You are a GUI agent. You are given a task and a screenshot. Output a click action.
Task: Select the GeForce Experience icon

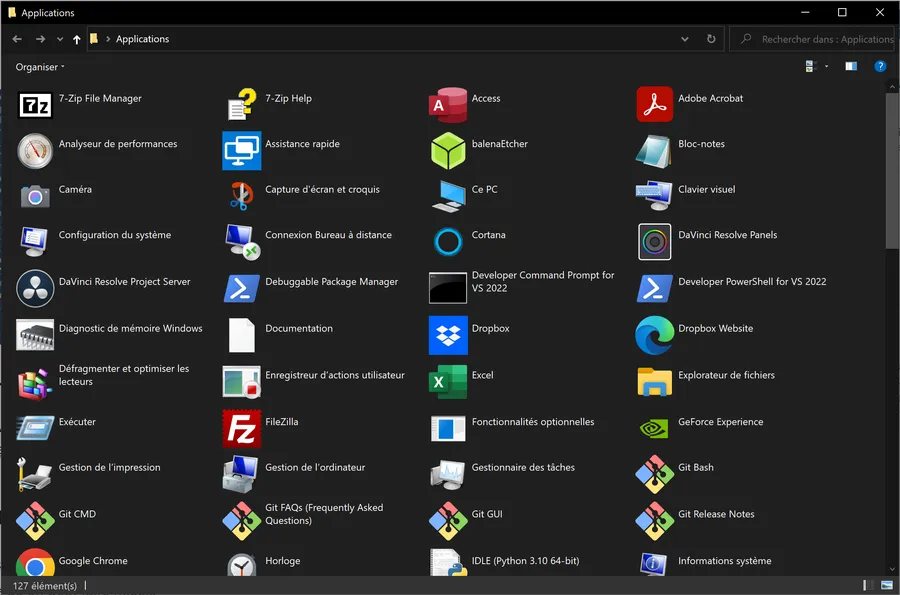(654, 429)
